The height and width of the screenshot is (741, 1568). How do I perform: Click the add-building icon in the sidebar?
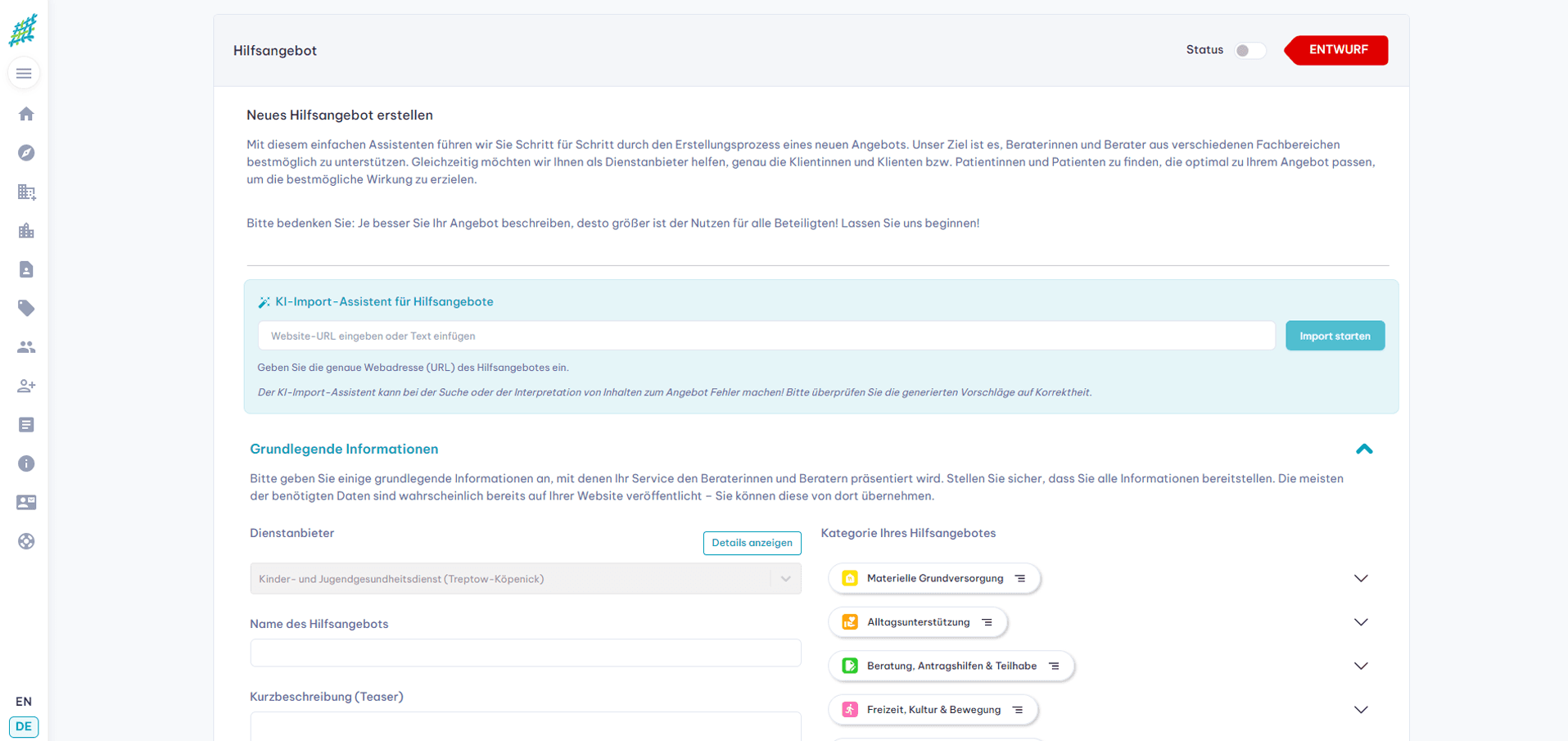(26, 192)
